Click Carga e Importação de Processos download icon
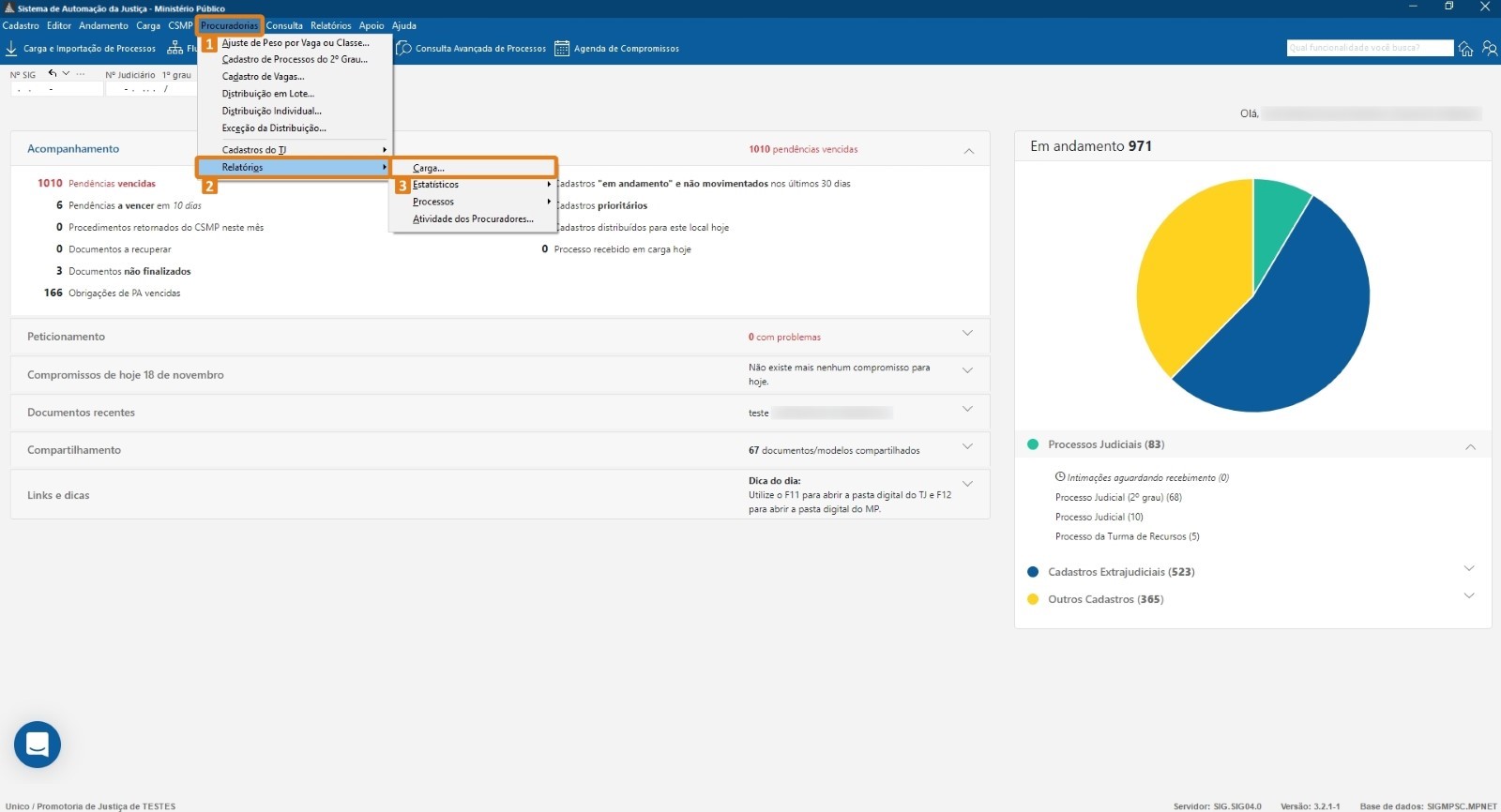The height and width of the screenshot is (812, 1501). pos(11,48)
